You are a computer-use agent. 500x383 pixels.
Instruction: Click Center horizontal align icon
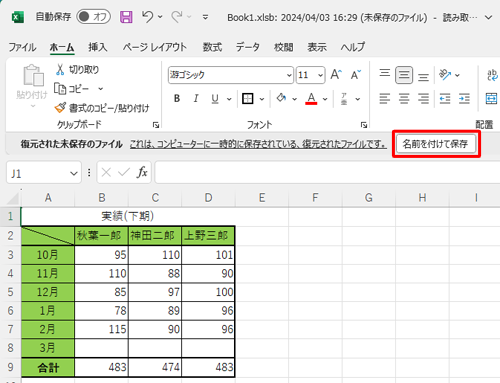(404, 99)
